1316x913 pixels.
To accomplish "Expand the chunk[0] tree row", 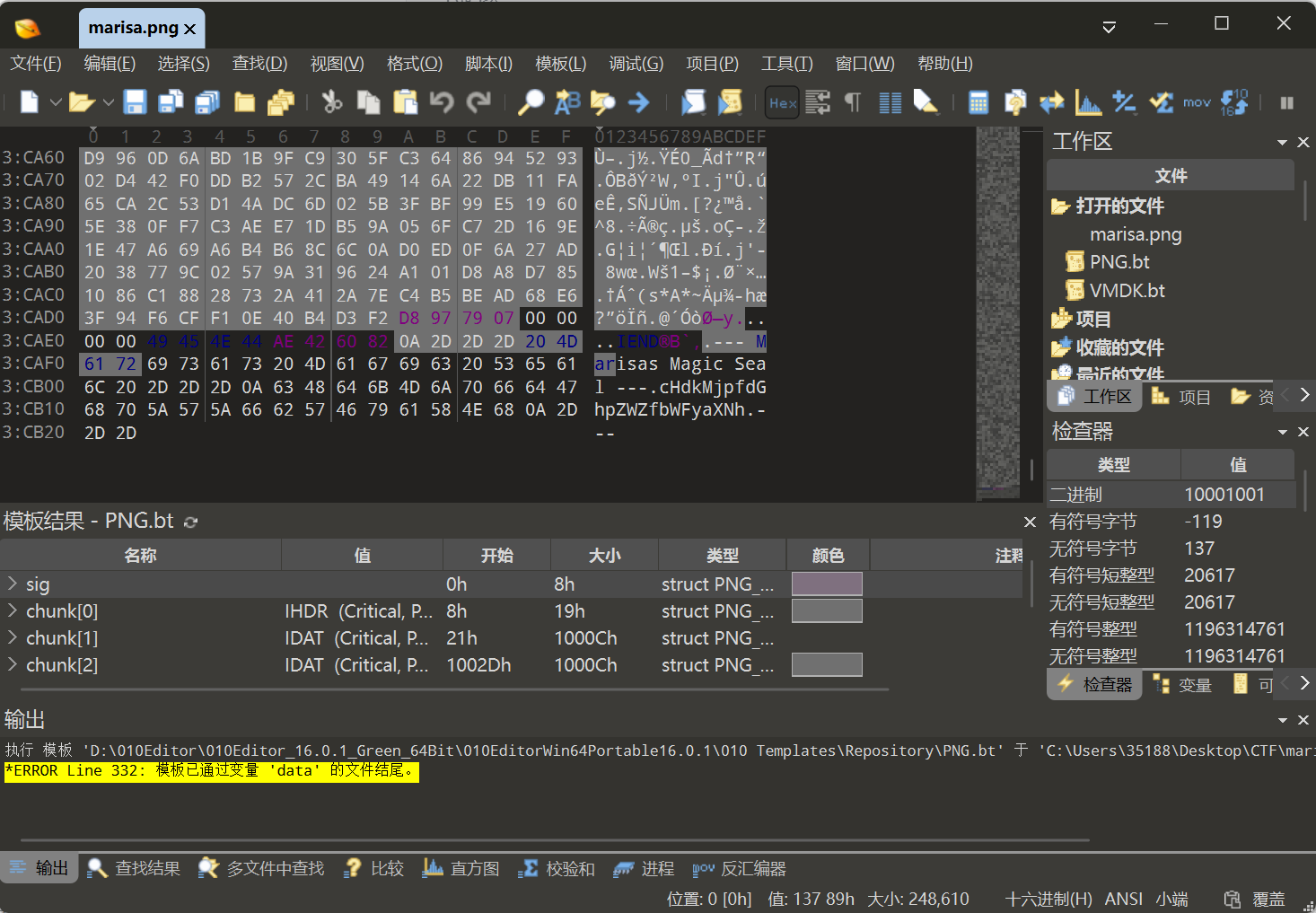I will 13,610.
